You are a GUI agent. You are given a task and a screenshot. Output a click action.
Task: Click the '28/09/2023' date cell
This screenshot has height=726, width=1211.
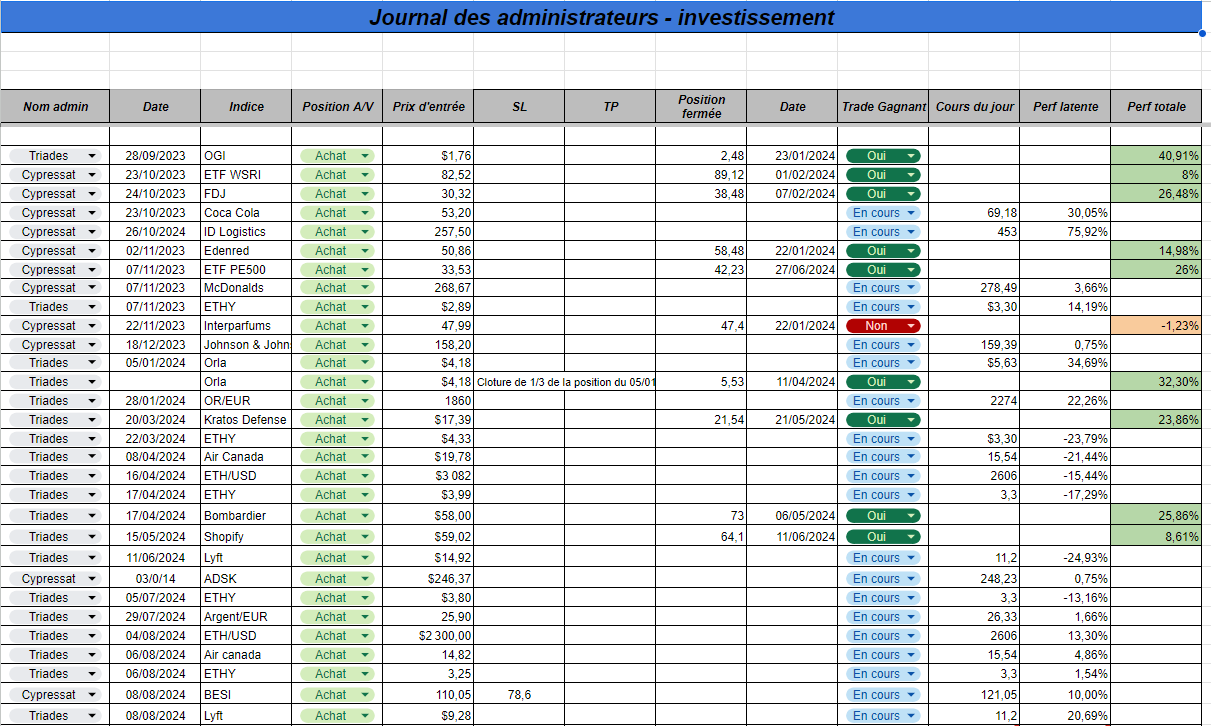[155, 156]
